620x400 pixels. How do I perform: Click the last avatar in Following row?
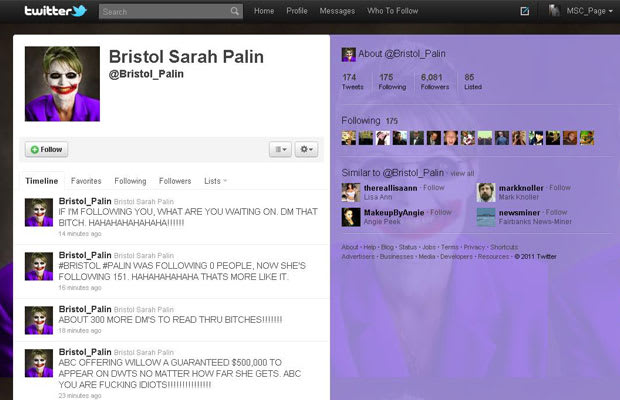[x=587, y=138]
